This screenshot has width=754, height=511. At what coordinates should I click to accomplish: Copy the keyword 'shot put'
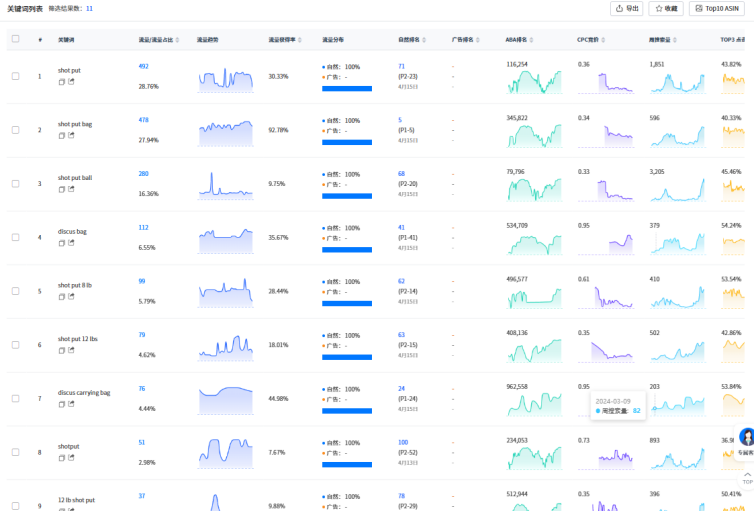pyautogui.click(x=62, y=82)
